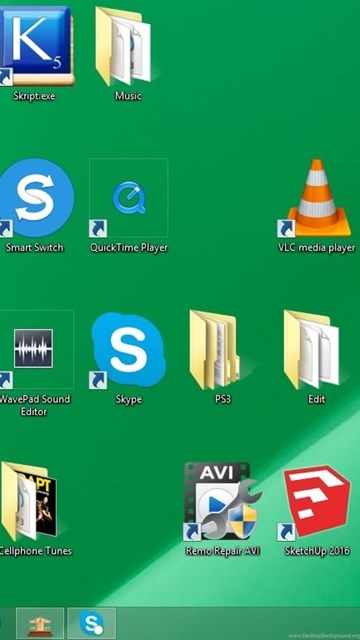Click the "Remo Repair AVI" label text
The image size is (360, 640).
coord(222,551)
